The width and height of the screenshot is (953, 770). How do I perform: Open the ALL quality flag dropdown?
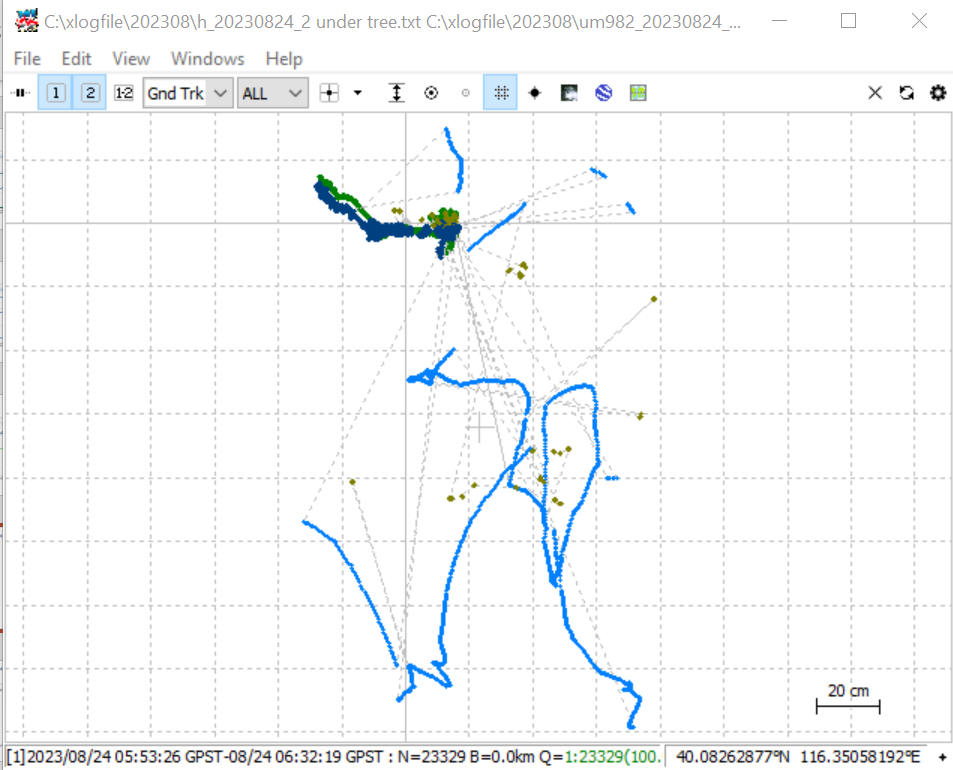tap(272, 93)
